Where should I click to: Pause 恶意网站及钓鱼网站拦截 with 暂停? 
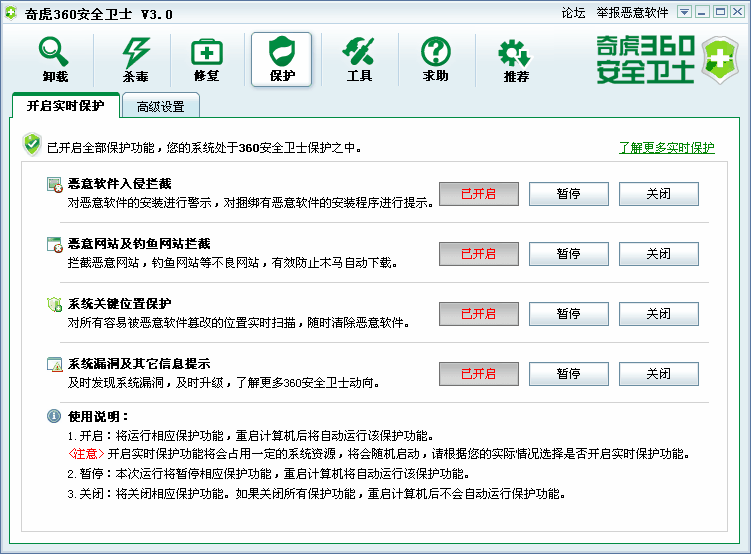tap(569, 254)
